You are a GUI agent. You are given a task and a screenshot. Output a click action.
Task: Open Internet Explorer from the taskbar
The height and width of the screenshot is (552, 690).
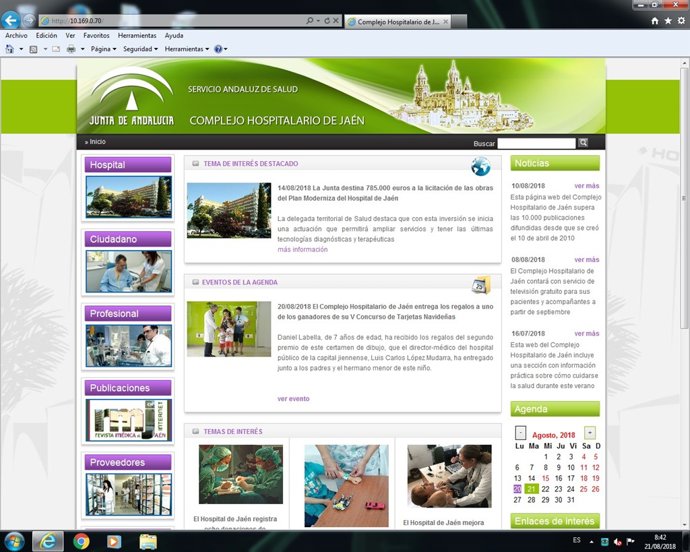pos(48,541)
